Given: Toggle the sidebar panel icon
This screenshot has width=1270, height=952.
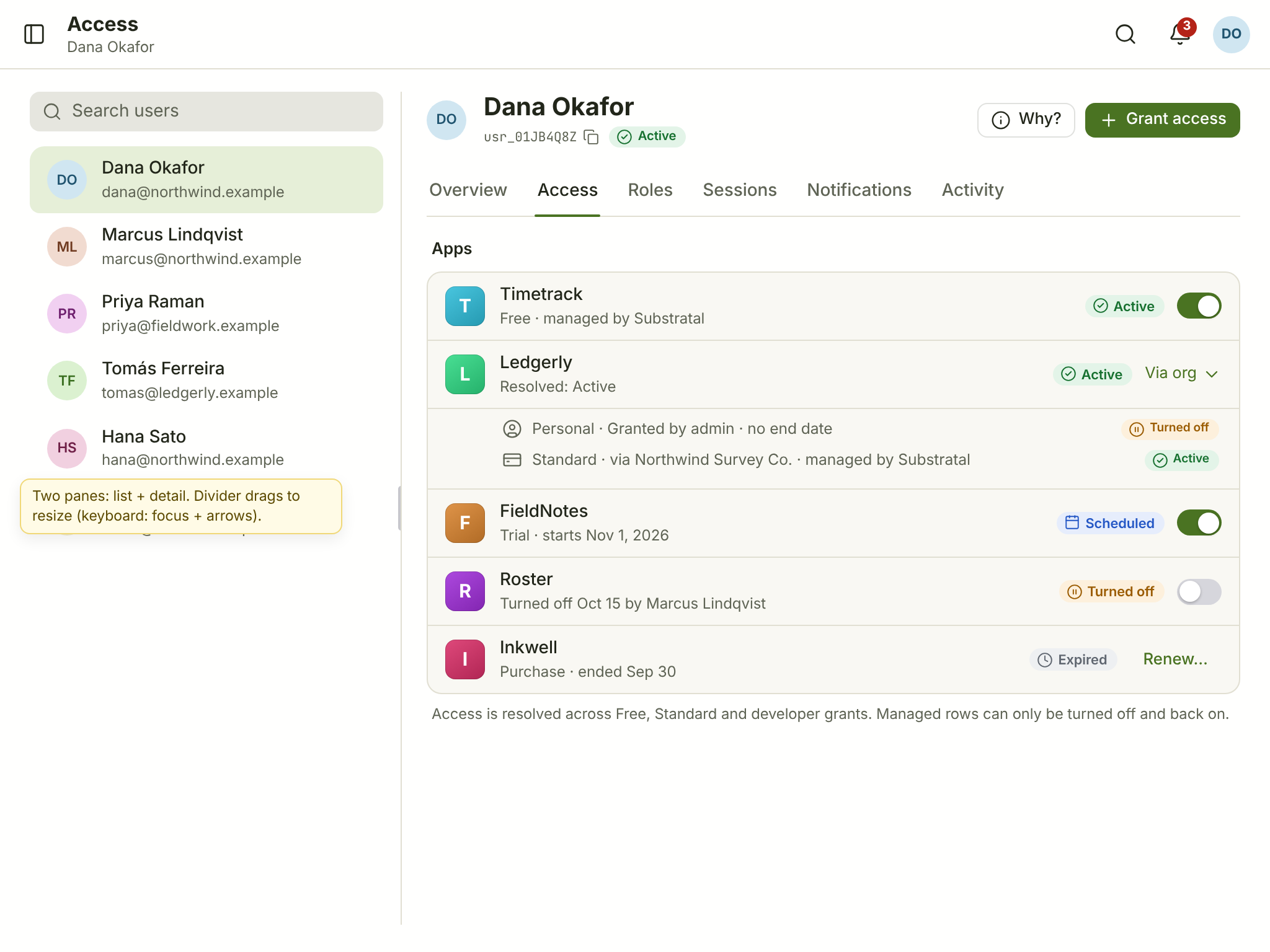Looking at the screenshot, I should pyautogui.click(x=34, y=34).
